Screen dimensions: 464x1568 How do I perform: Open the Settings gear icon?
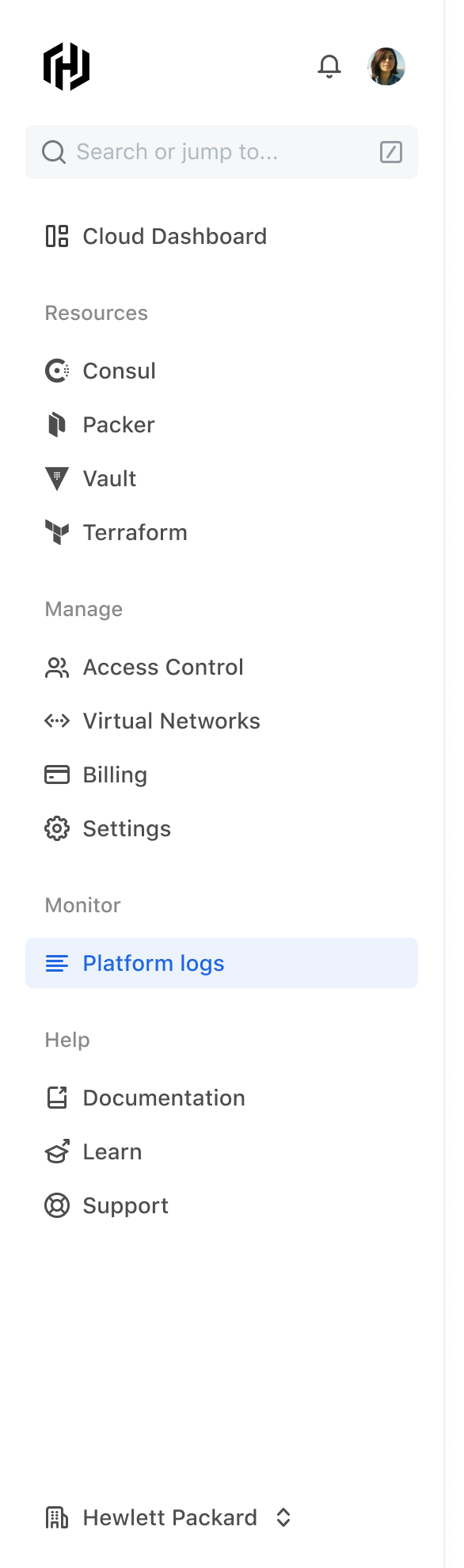tap(56, 828)
